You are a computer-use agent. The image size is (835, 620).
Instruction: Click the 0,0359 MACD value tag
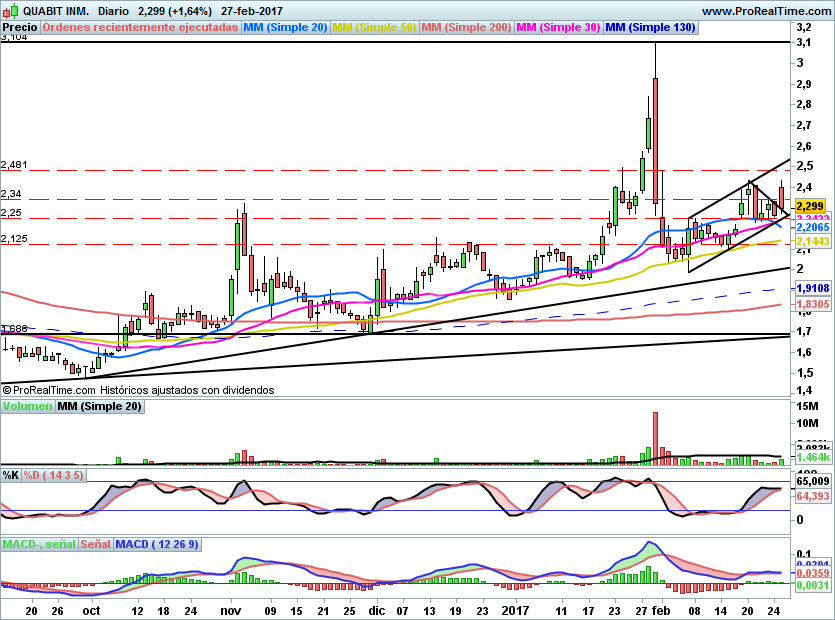click(x=813, y=573)
